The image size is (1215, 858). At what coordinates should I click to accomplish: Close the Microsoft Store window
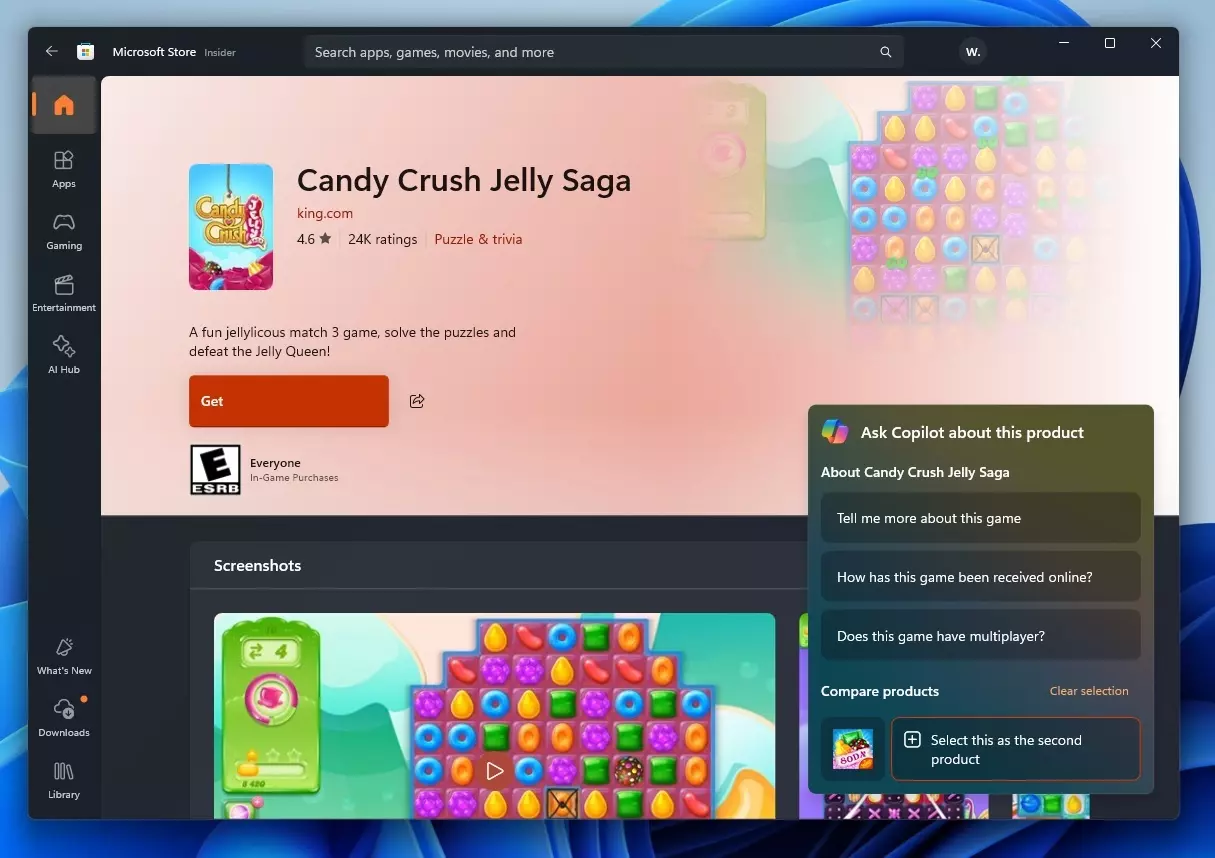(x=1156, y=44)
